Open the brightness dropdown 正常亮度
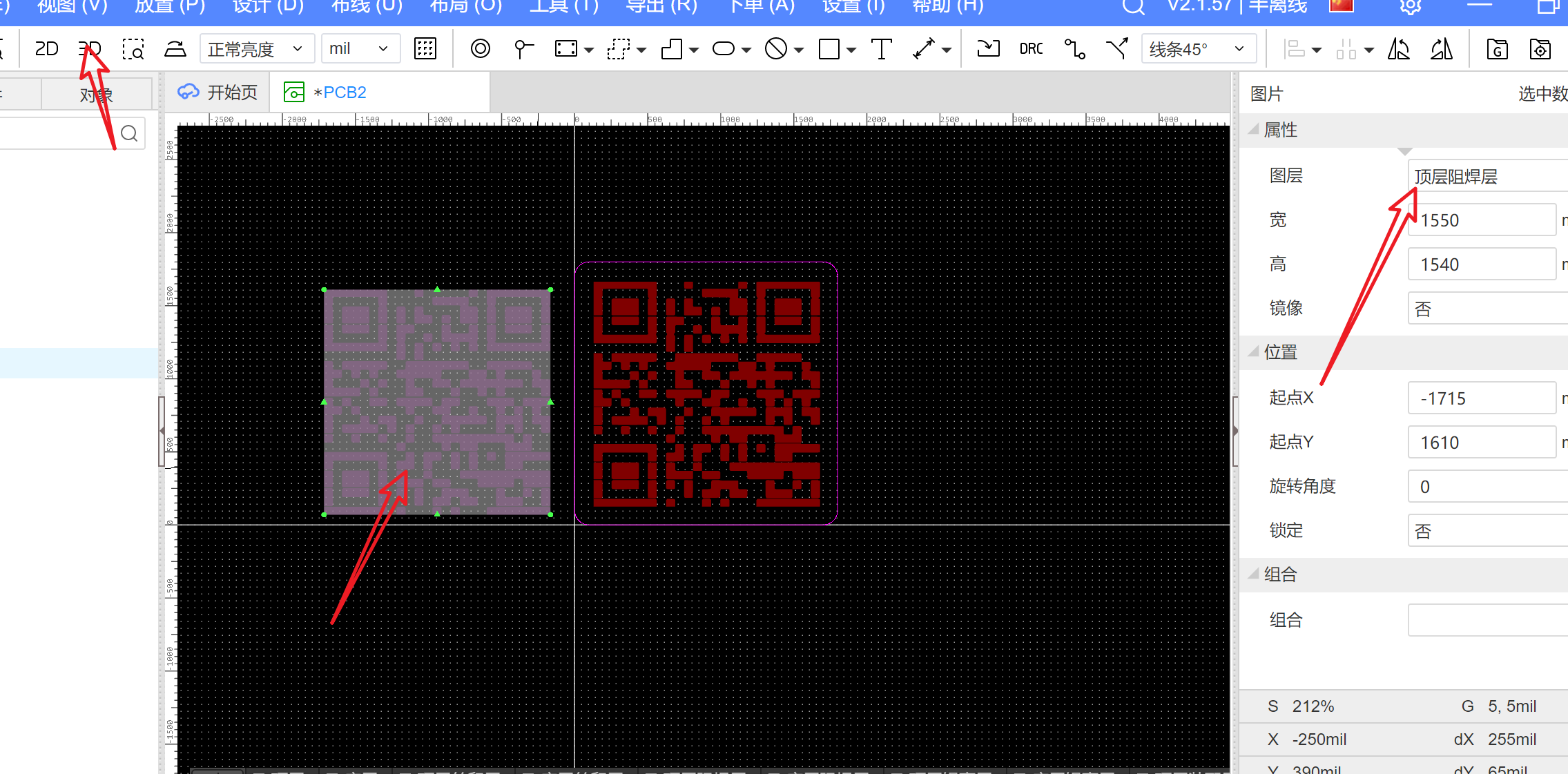Screen dimensions: 1568x774 tap(257, 49)
